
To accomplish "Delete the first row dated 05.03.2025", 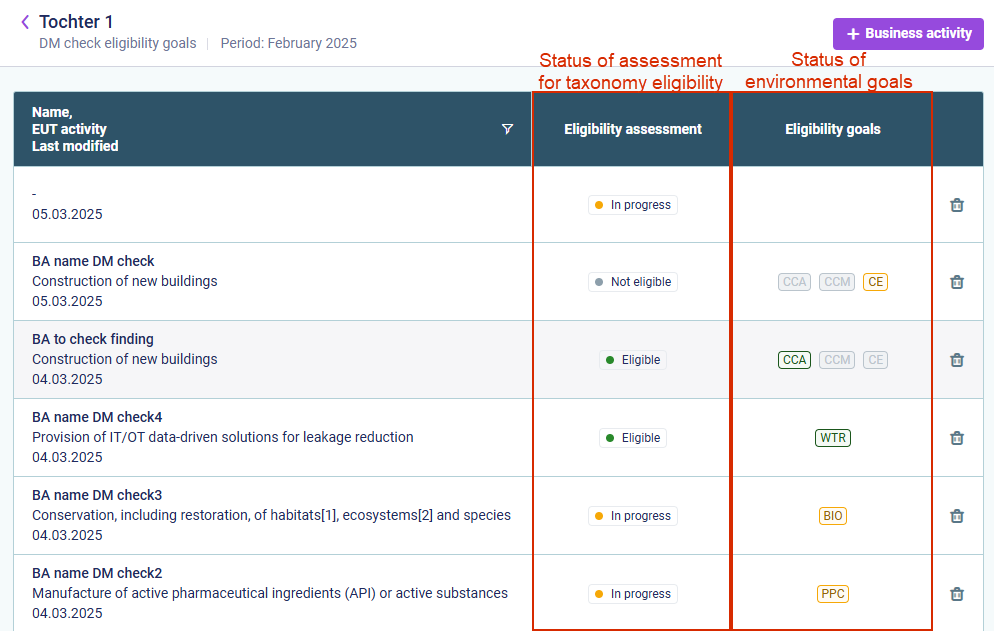I will 957,205.
